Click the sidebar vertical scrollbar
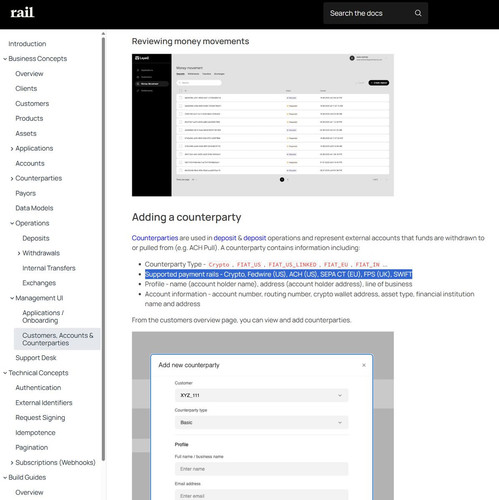The width and height of the screenshot is (499, 500). click(x=103, y=248)
